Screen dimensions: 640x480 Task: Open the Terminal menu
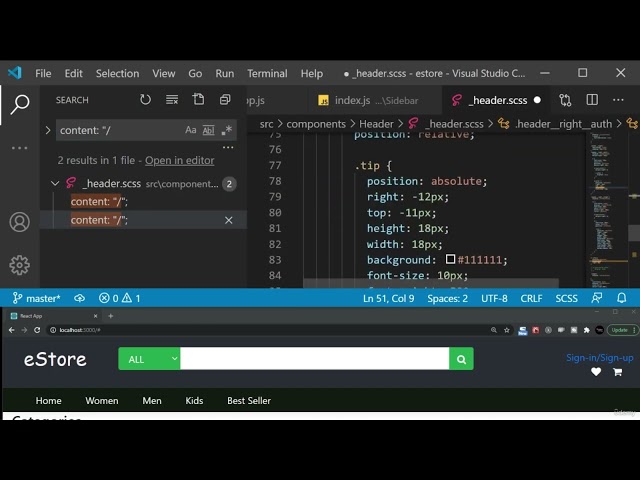[267, 73]
